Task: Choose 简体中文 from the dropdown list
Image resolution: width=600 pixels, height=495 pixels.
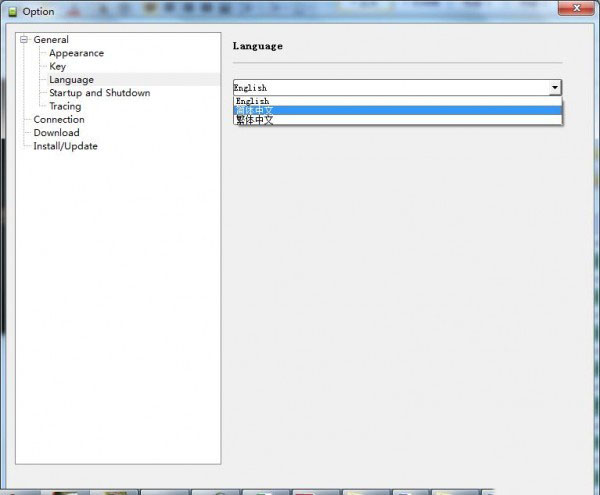Action: [x=398, y=110]
